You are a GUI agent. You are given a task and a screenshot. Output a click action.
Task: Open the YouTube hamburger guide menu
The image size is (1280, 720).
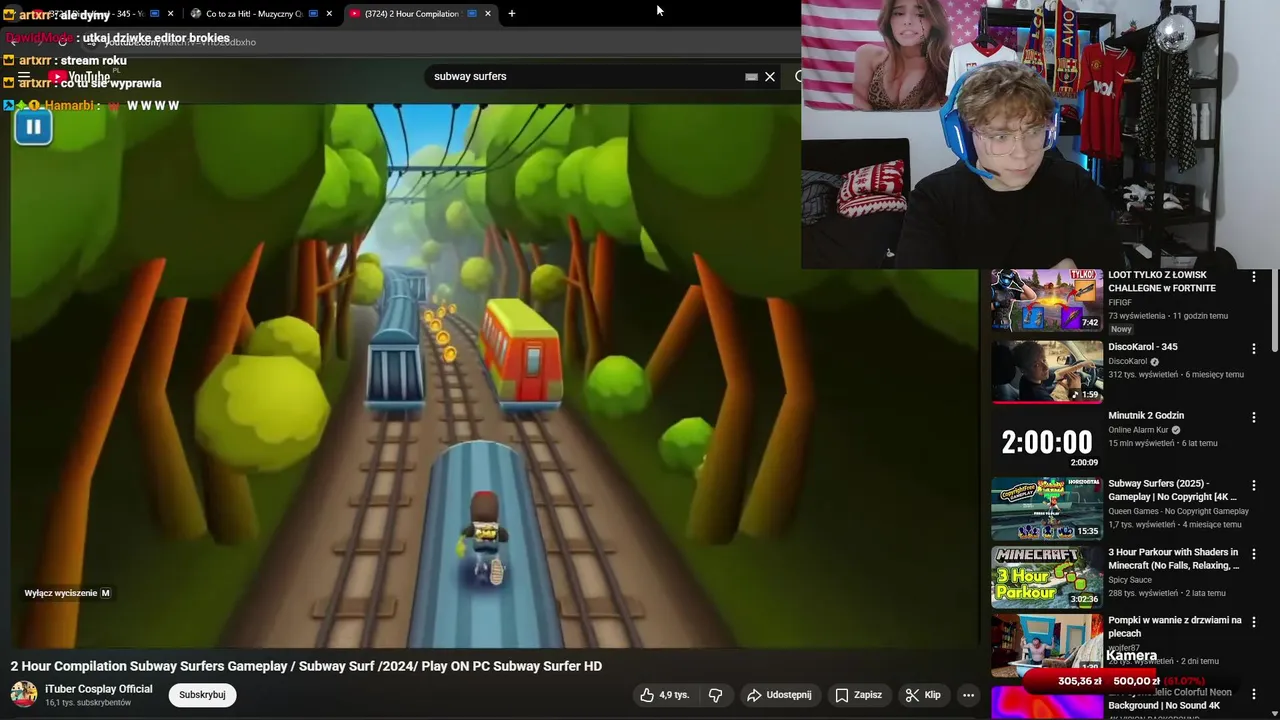(24, 76)
